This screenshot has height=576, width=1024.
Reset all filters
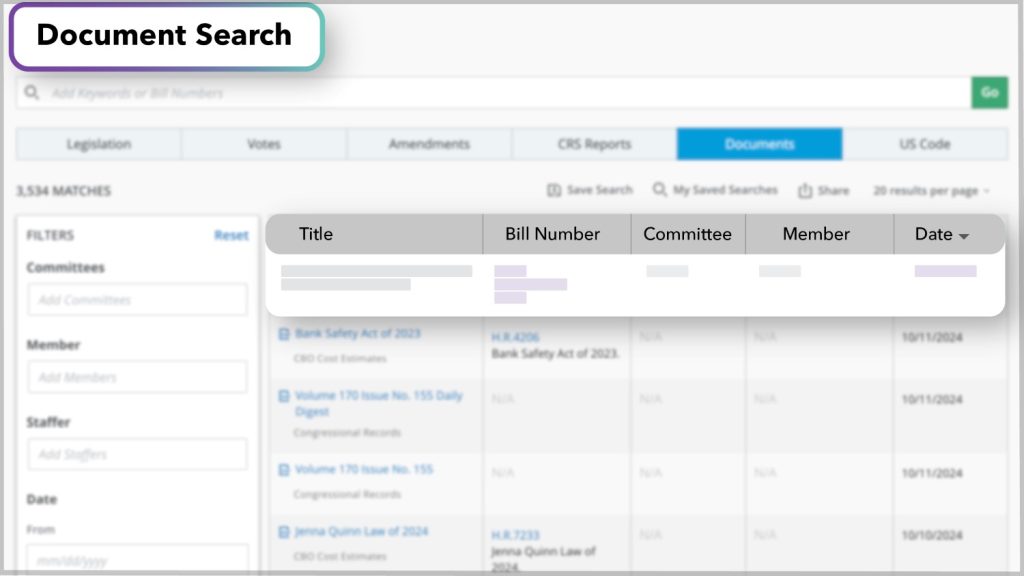coord(231,235)
